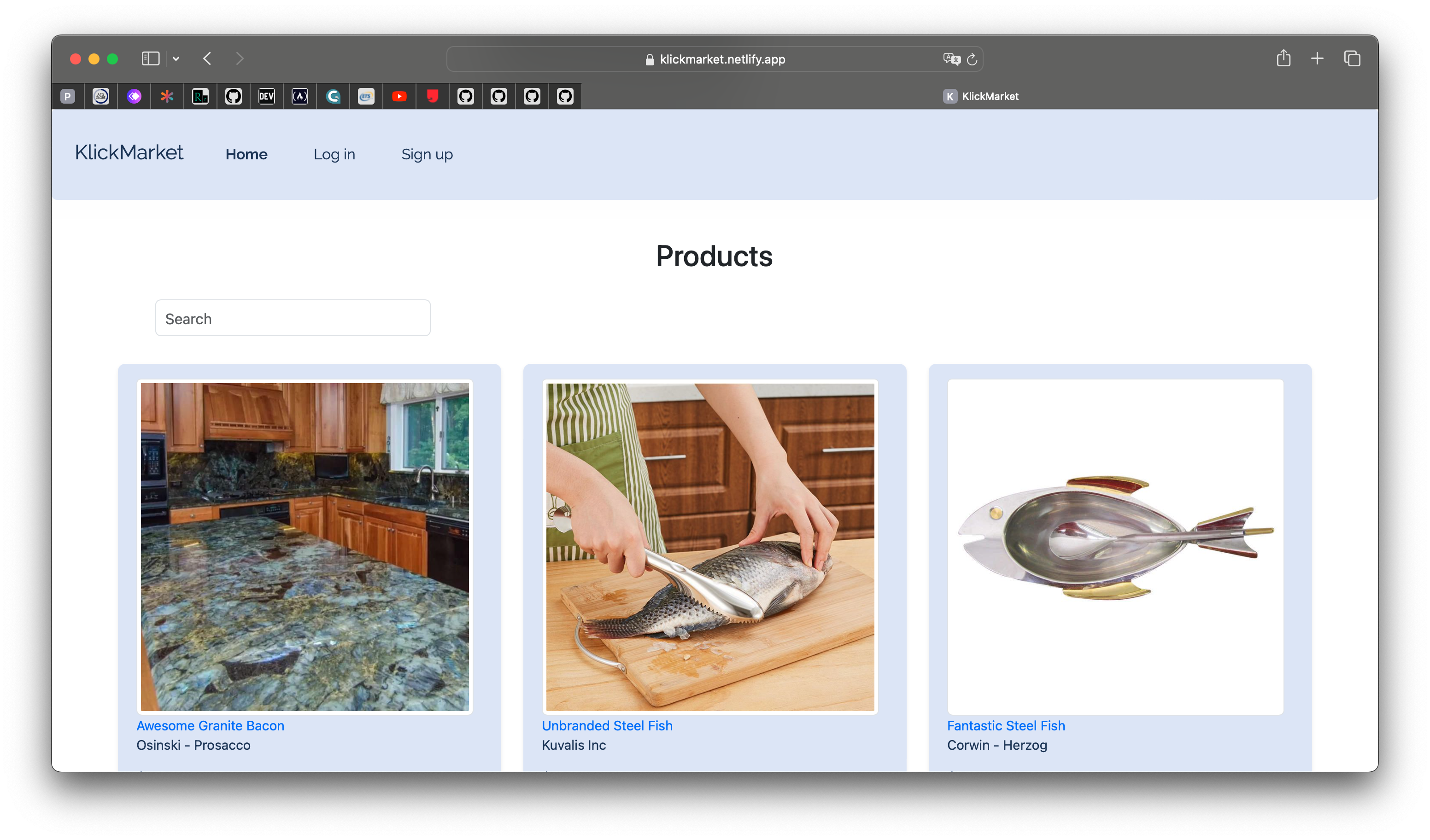Click the fish scaling product image
Viewport: 1430px width, 840px height.
coord(710,547)
